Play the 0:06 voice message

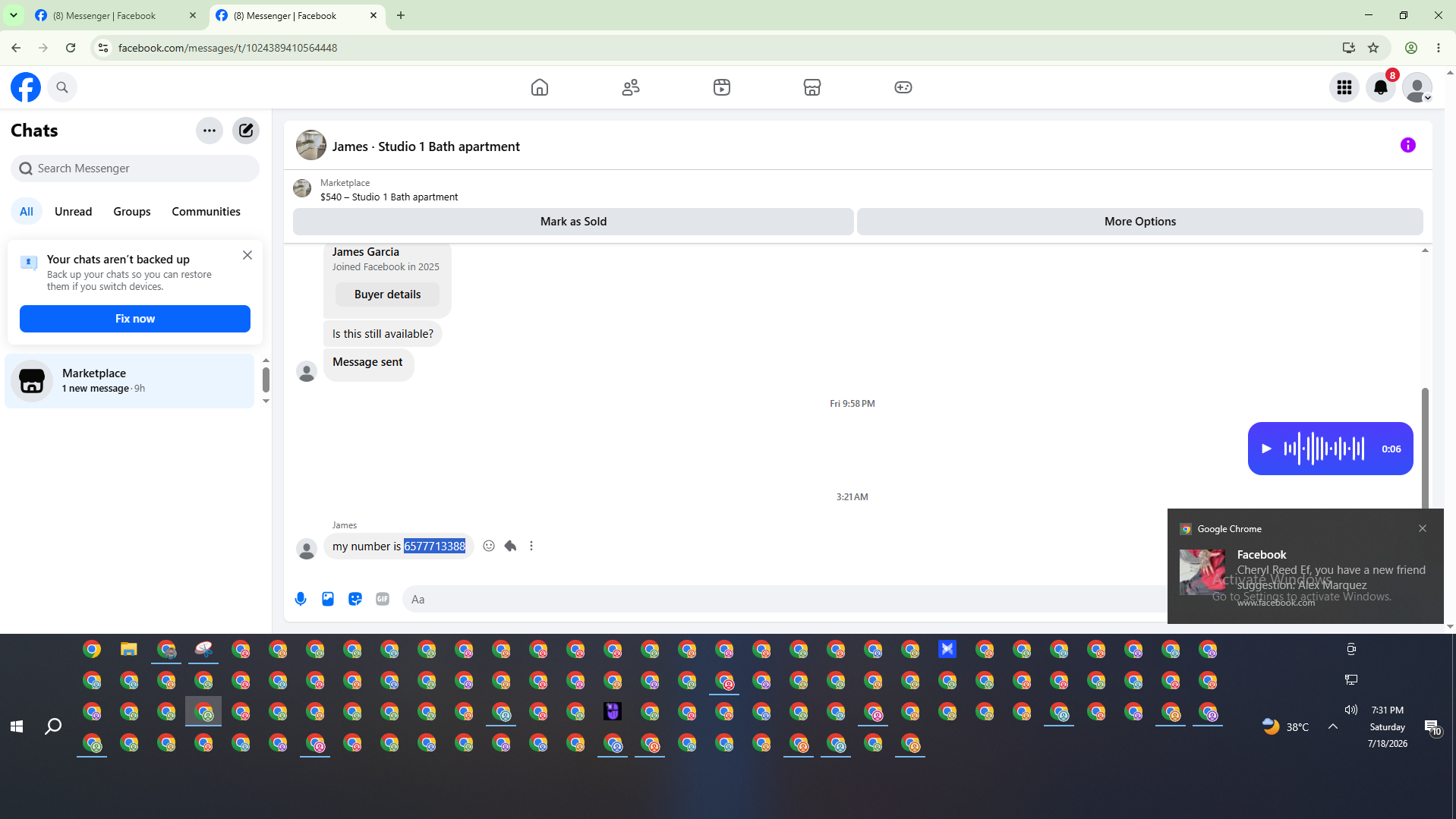(x=1266, y=449)
